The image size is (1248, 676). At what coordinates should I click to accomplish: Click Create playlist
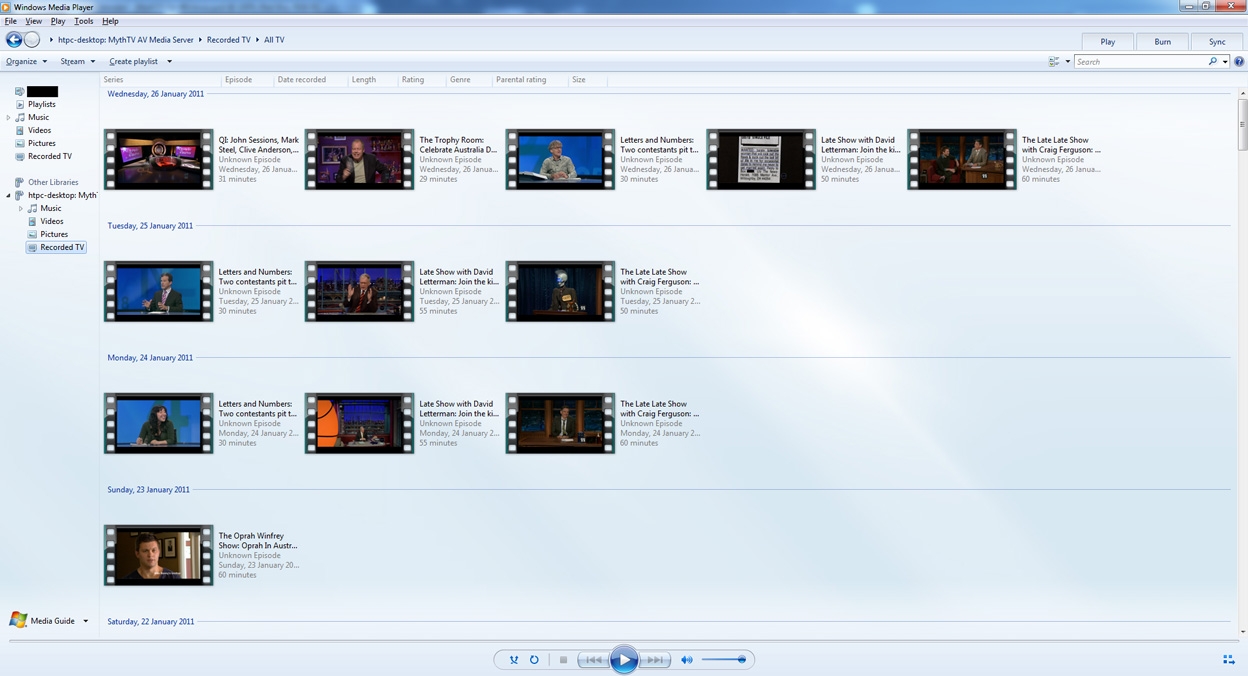(x=133, y=62)
